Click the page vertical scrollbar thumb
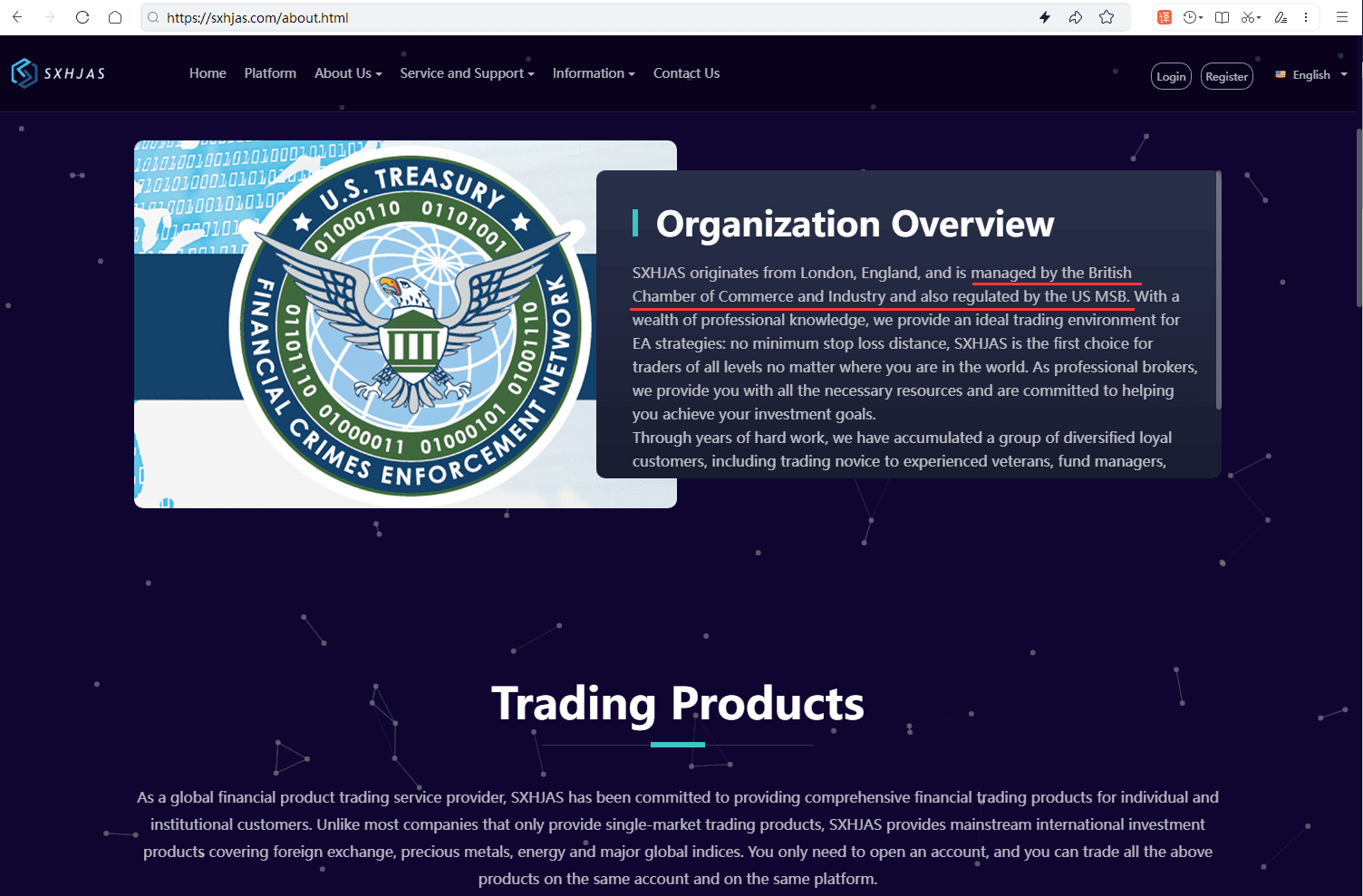This screenshot has width=1363, height=896. click(1358, 217)
